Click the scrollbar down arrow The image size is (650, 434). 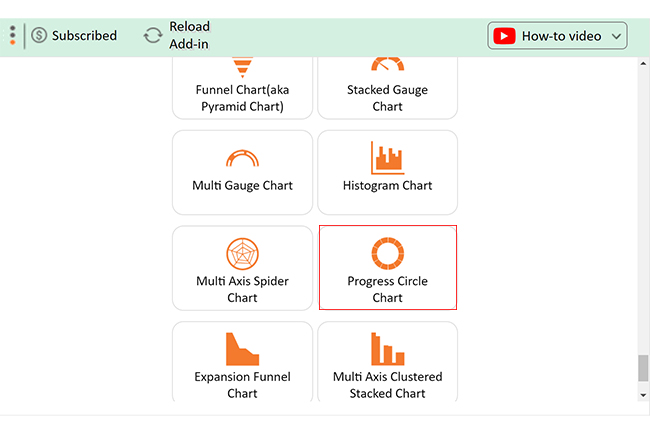click(643, 395)
